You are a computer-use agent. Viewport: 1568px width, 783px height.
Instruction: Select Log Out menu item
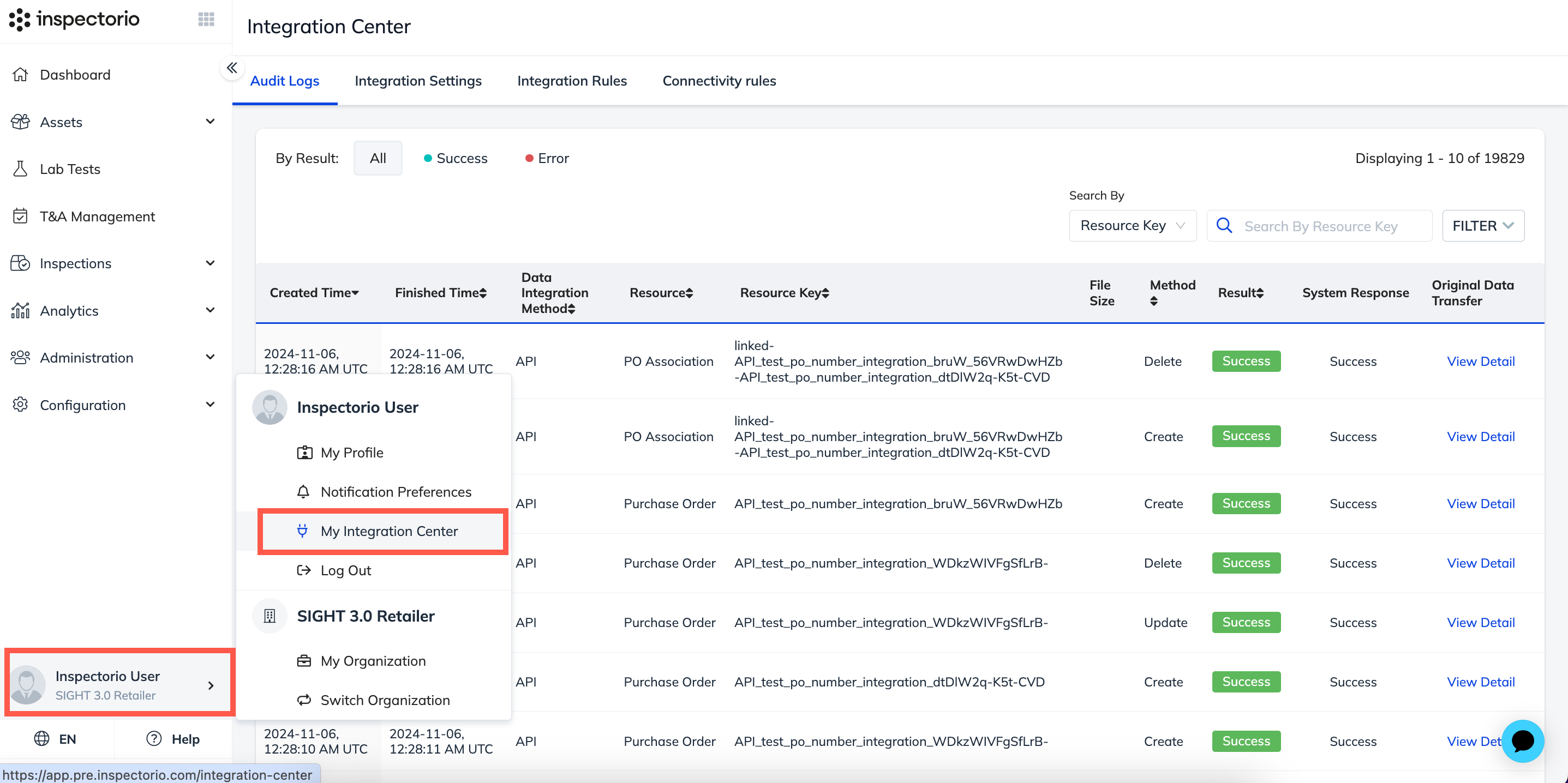pos(374,570)
